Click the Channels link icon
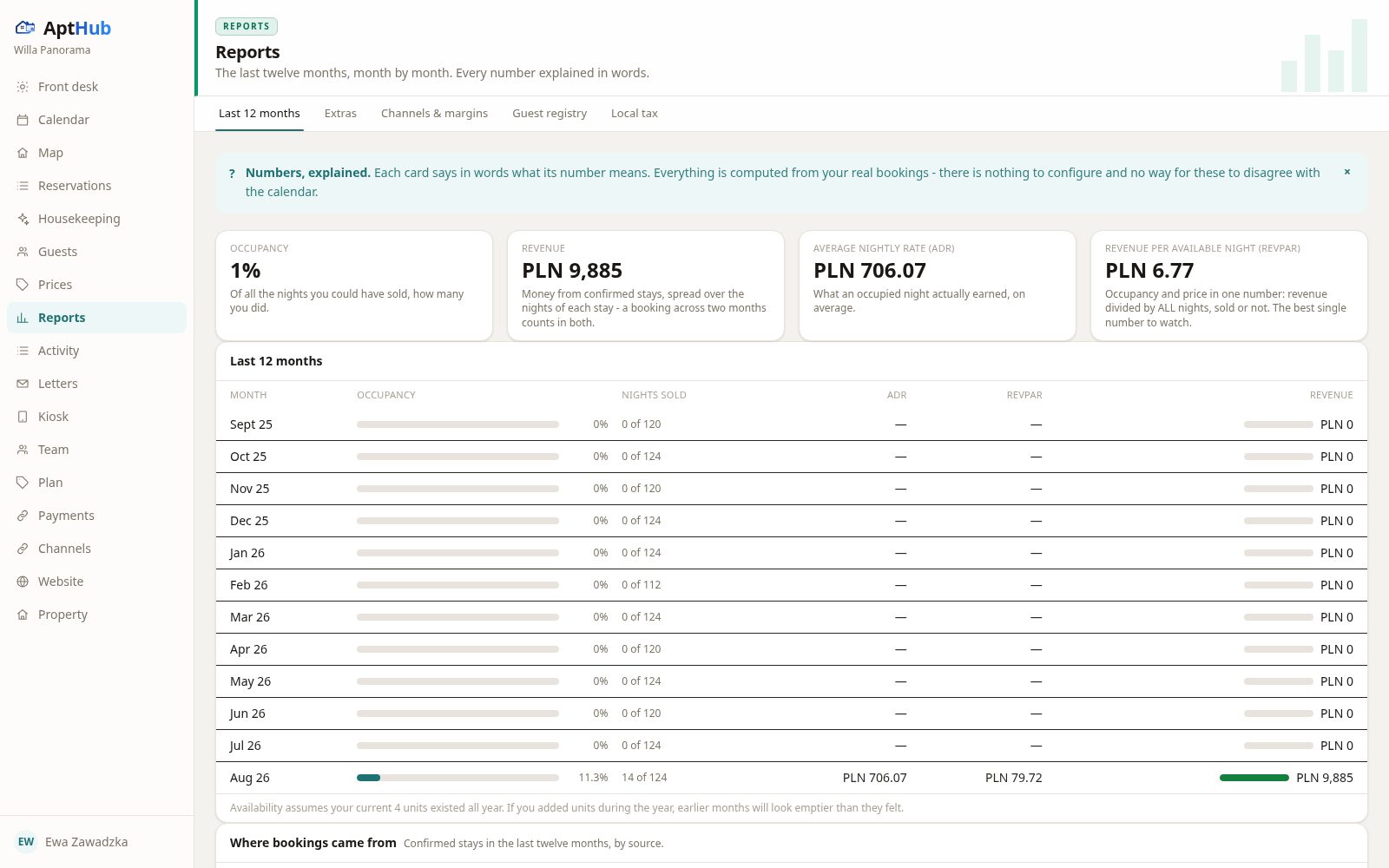 click(23, 549)
